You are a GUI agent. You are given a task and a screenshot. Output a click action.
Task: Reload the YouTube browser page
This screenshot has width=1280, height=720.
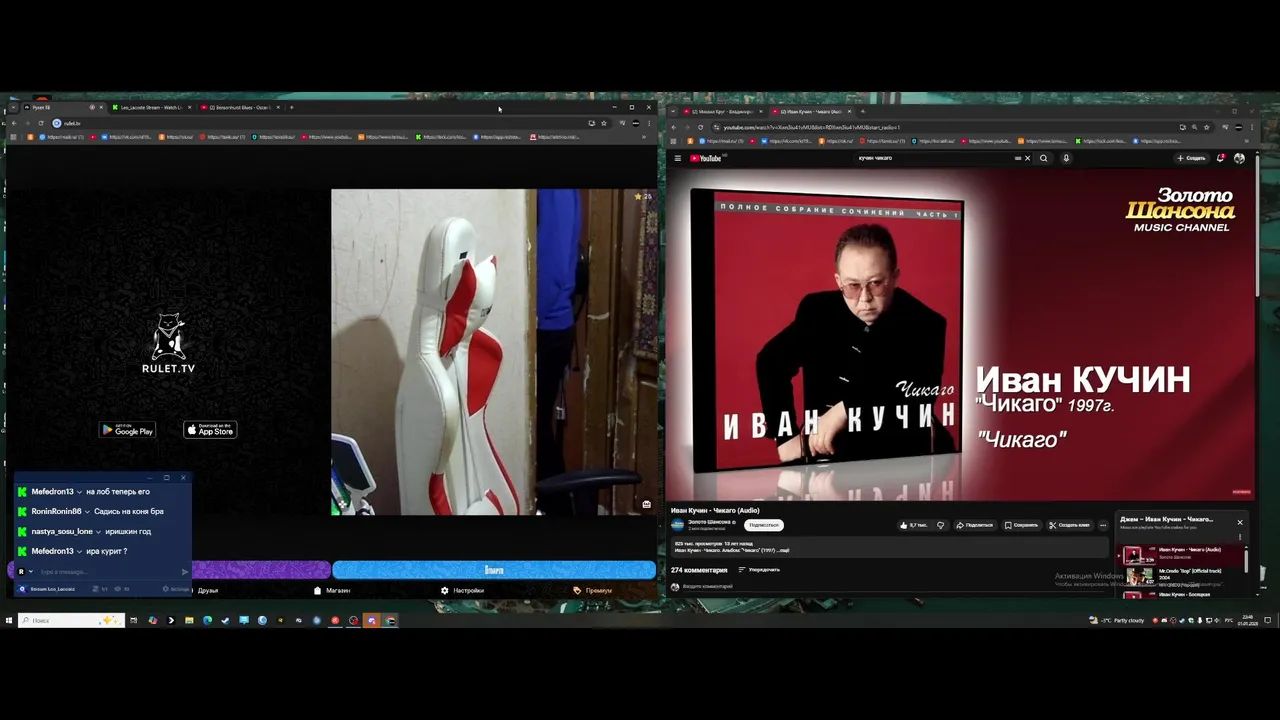tap(701, 127)
